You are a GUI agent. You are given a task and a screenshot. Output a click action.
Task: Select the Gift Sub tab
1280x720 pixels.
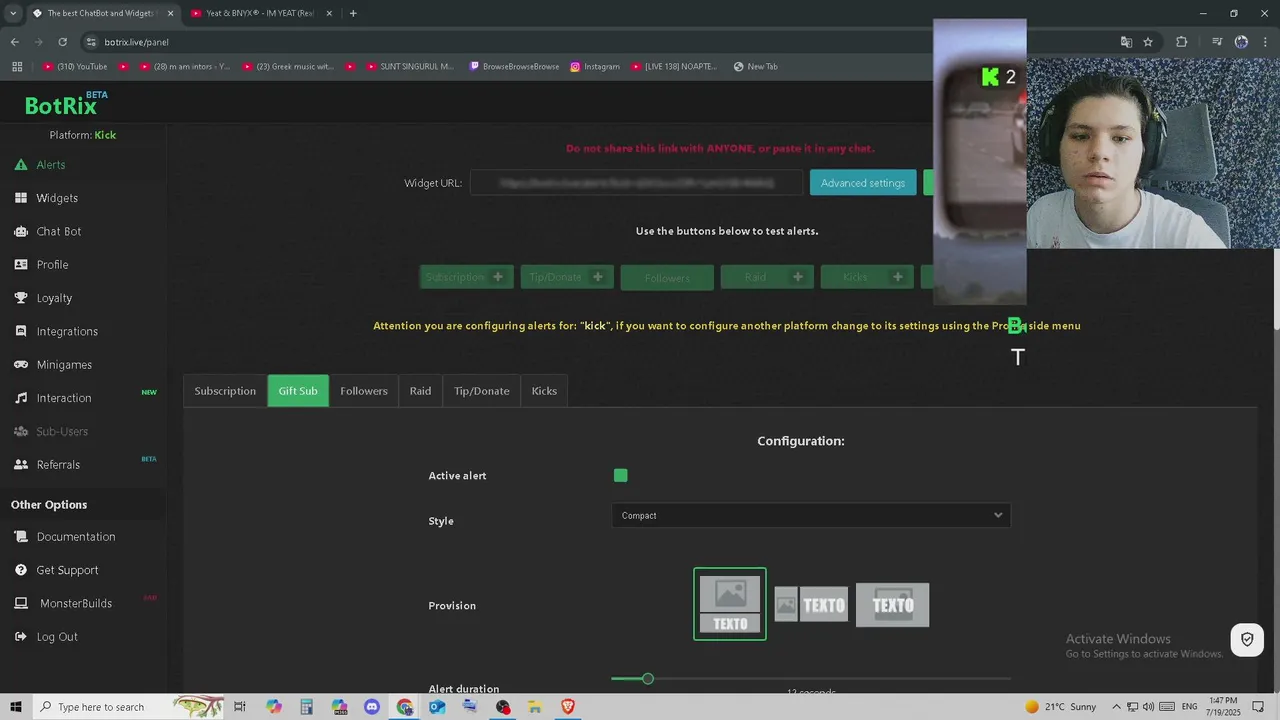pyautogui.click(x=298, y=391)
